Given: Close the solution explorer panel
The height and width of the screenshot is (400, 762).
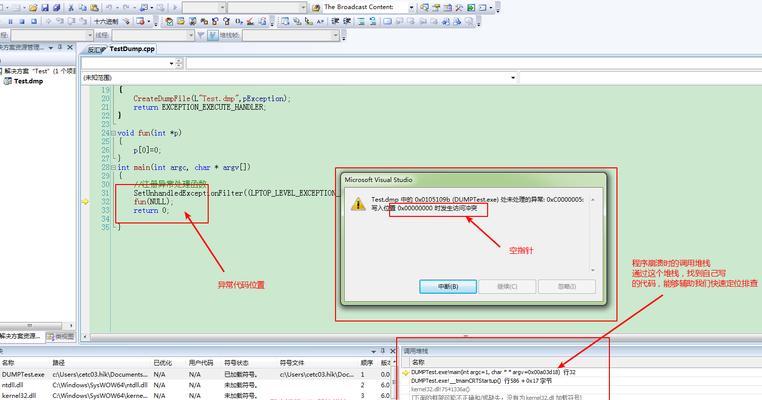Looking at the screenshot, I should tap(70, 47).
